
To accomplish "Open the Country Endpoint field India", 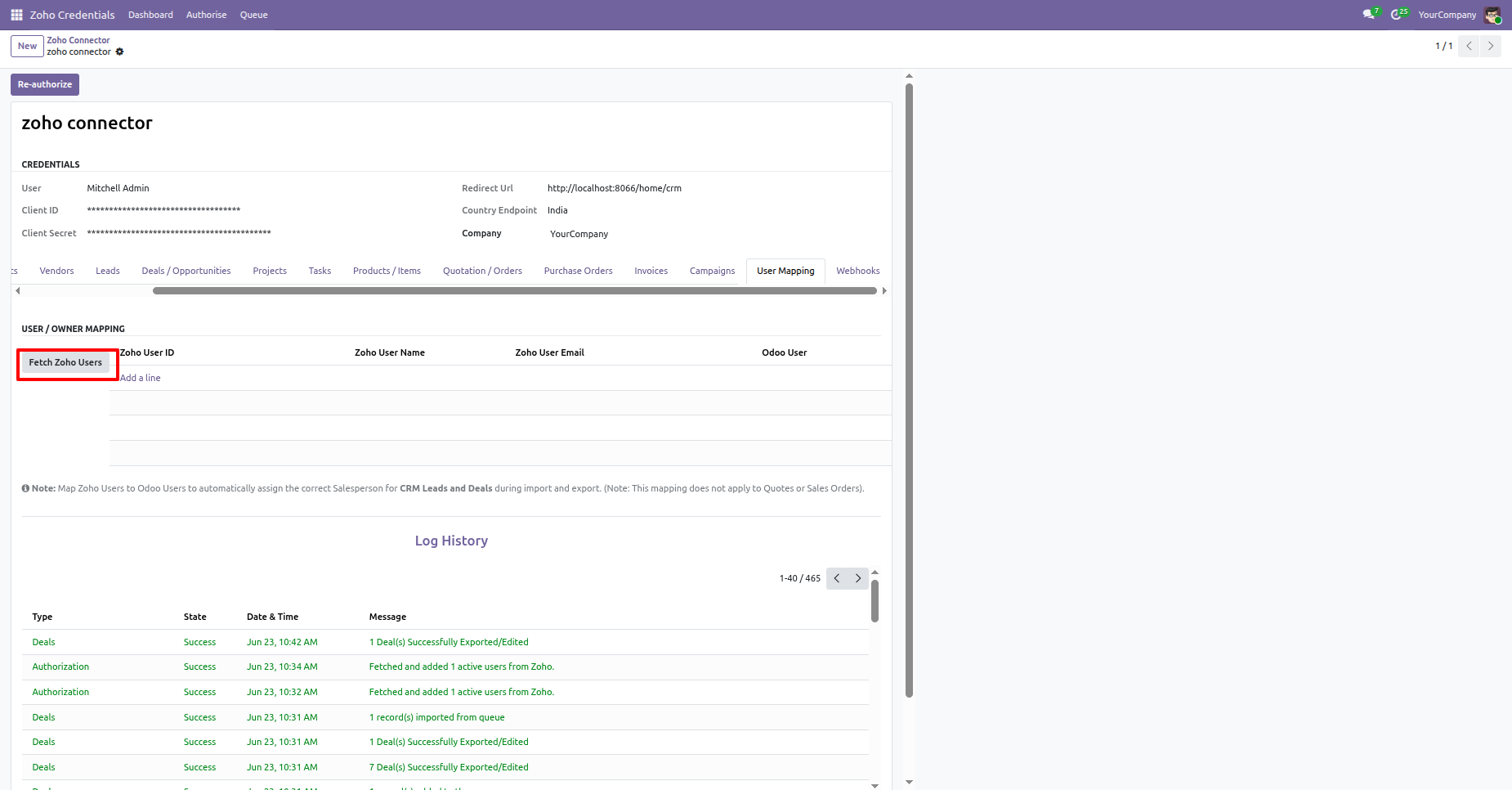I will 557,210.
